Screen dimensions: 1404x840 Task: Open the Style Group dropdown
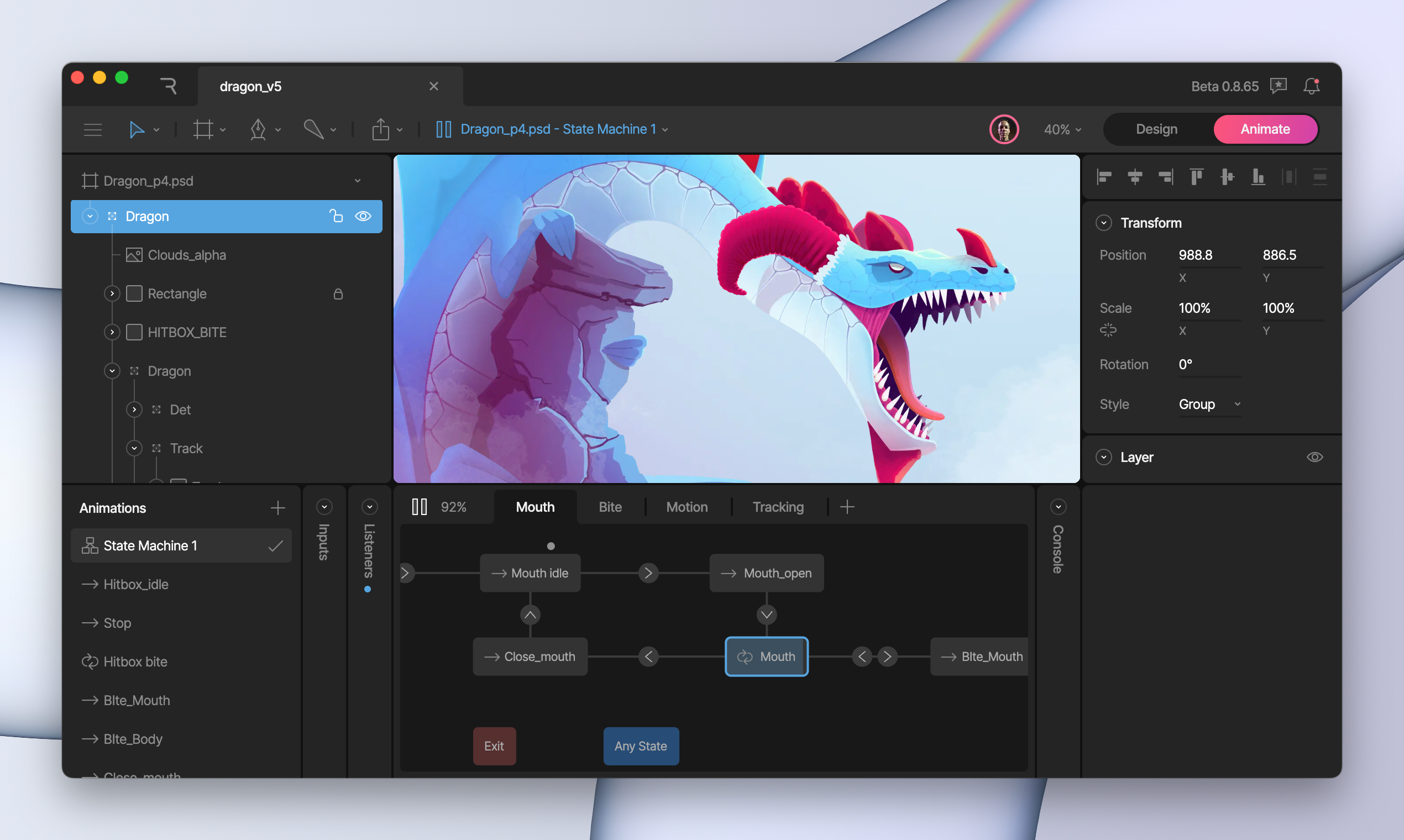(1209, 404)
